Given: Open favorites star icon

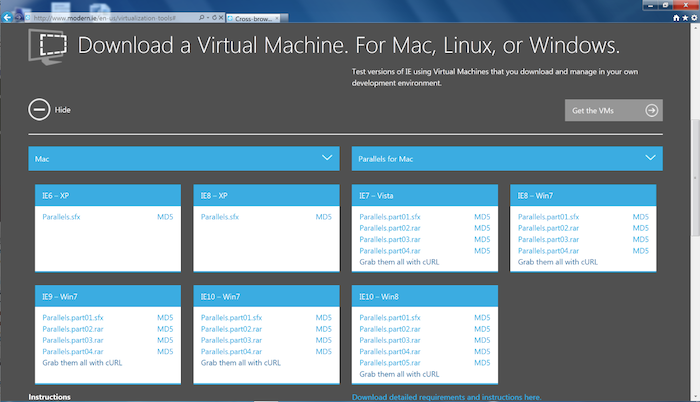Looking at the screenshot, I should (685, 18).
